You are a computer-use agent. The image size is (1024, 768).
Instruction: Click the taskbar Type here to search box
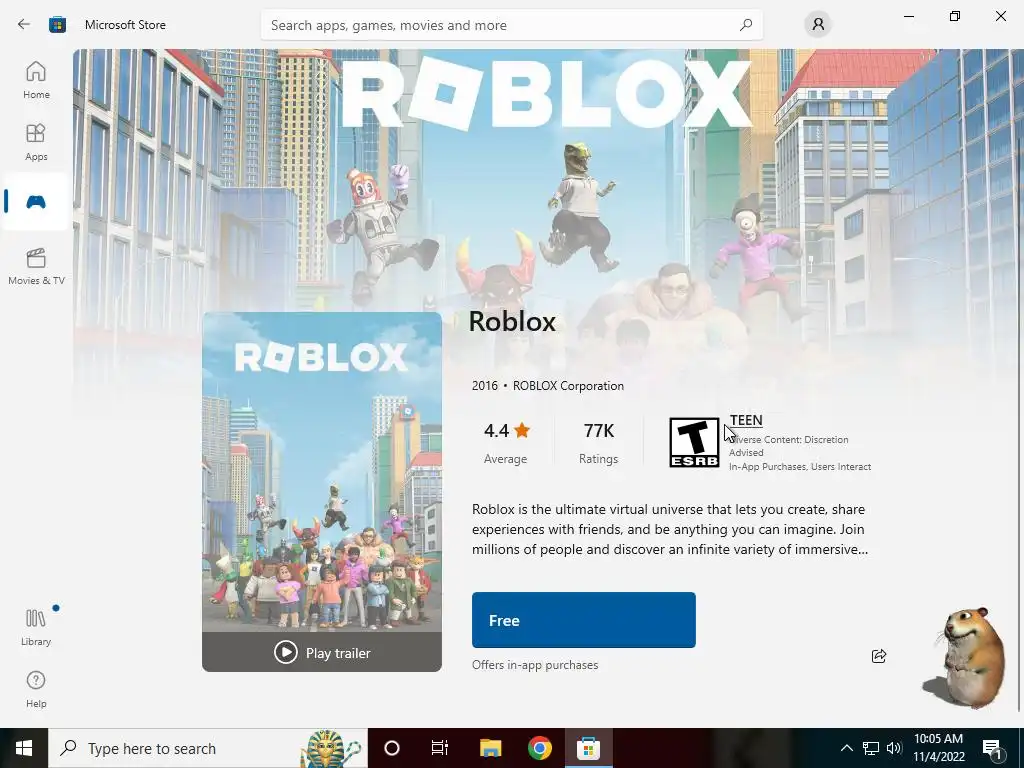[208, 748]
